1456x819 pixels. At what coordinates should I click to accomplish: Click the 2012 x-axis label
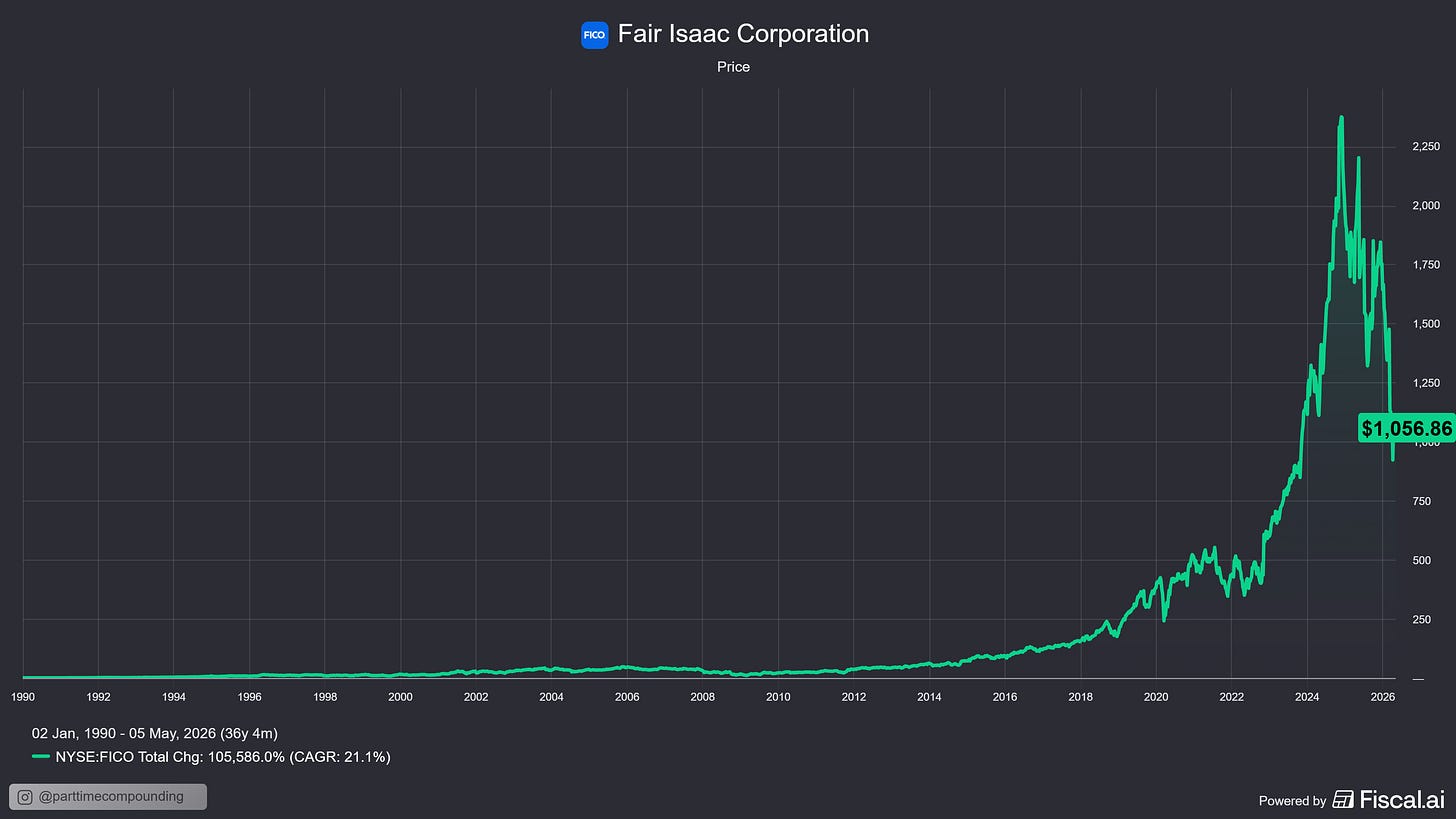tap(853, 696)
